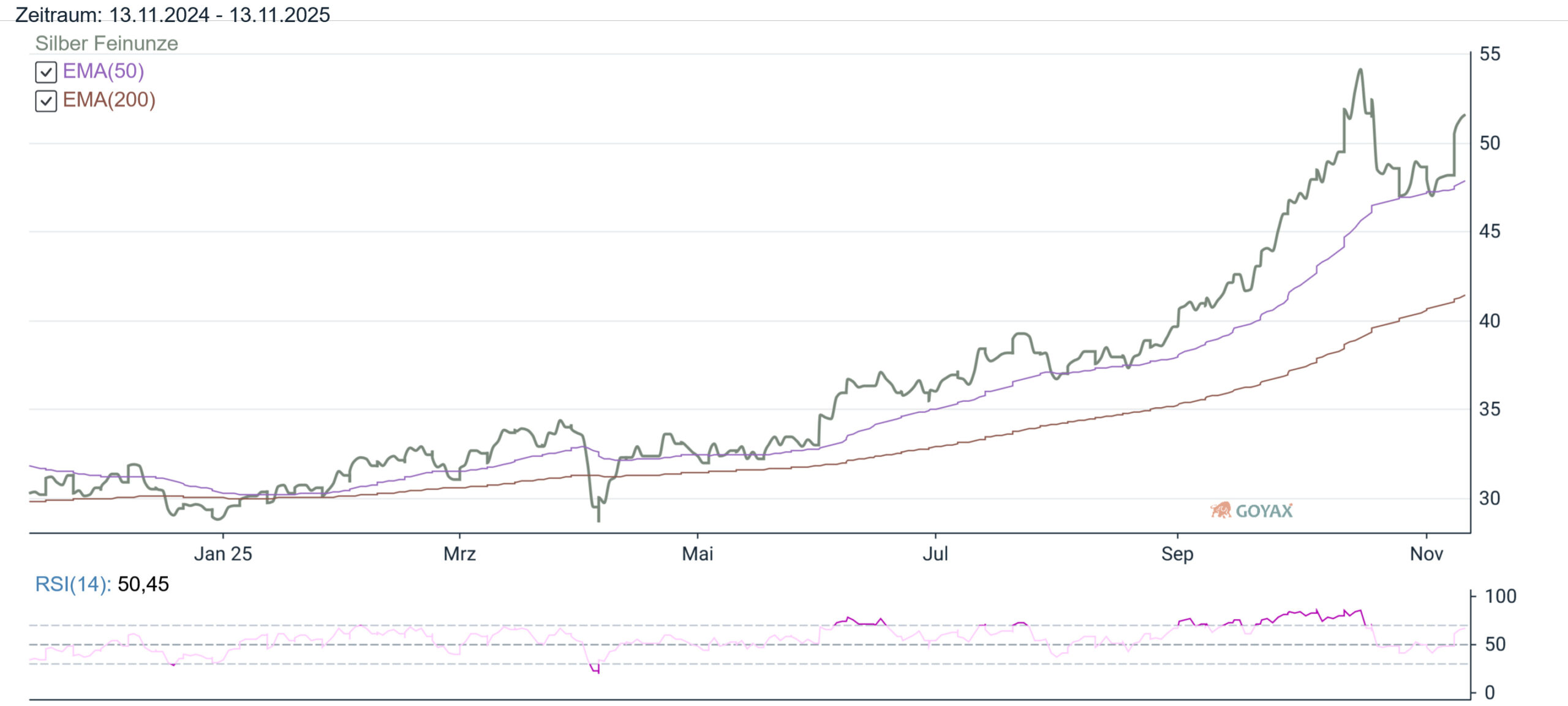The image size is (1568, 706).
Task: Click the GOYAX bull logo icon
Action: pyautogui.click(x=1220, y=510)
